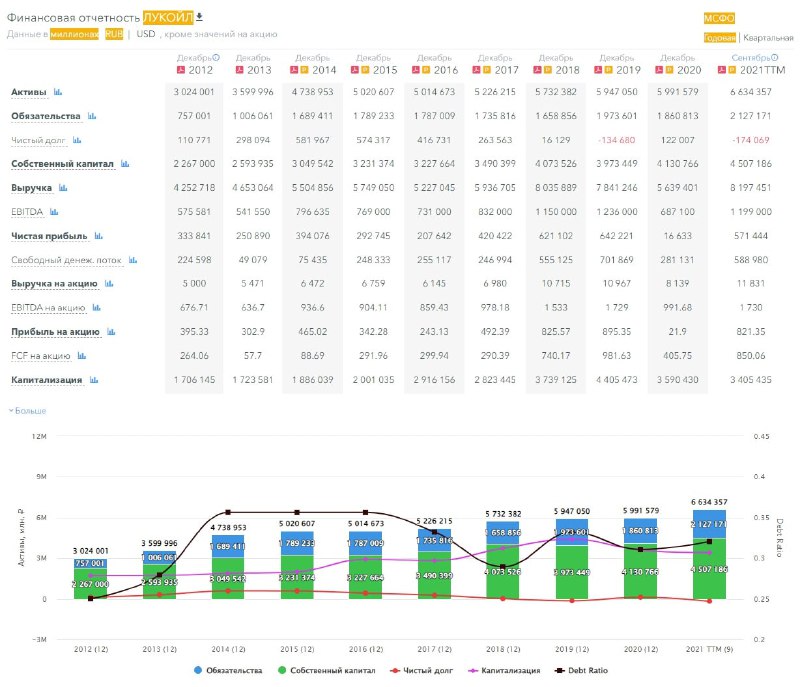This screenshot has height=687, width=800.
Task: Switch the currency to USD
Action: pos(146,34)
